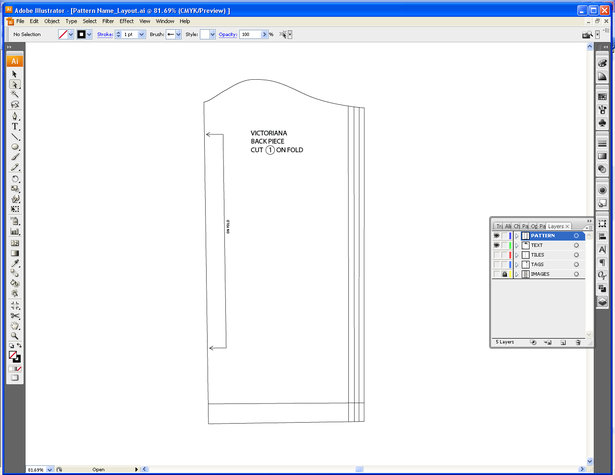Screen dimensions: 615x475
Task: Open the stroke color dropdown arrow
Action: pos(89,35)
